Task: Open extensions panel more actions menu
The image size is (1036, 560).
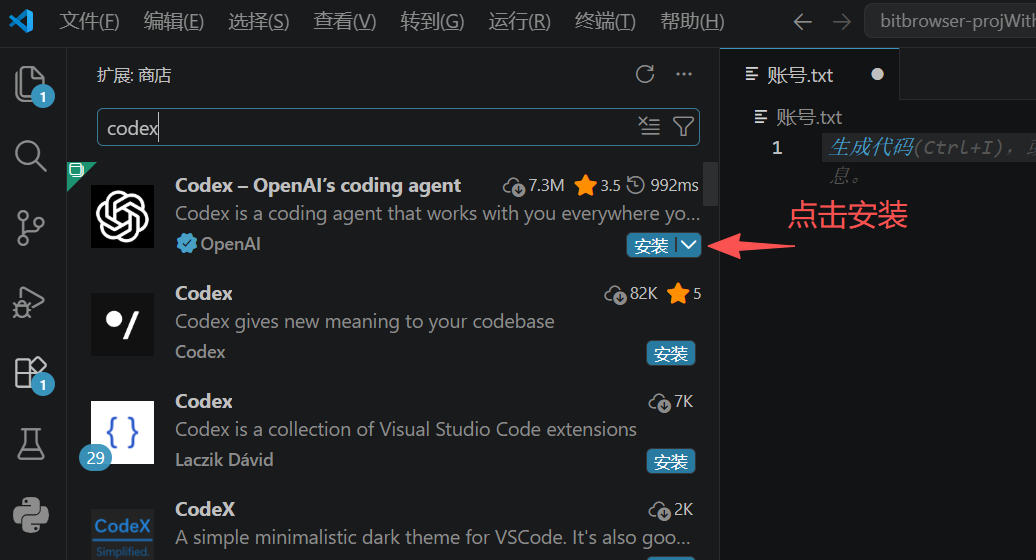Action: point(684,74)
